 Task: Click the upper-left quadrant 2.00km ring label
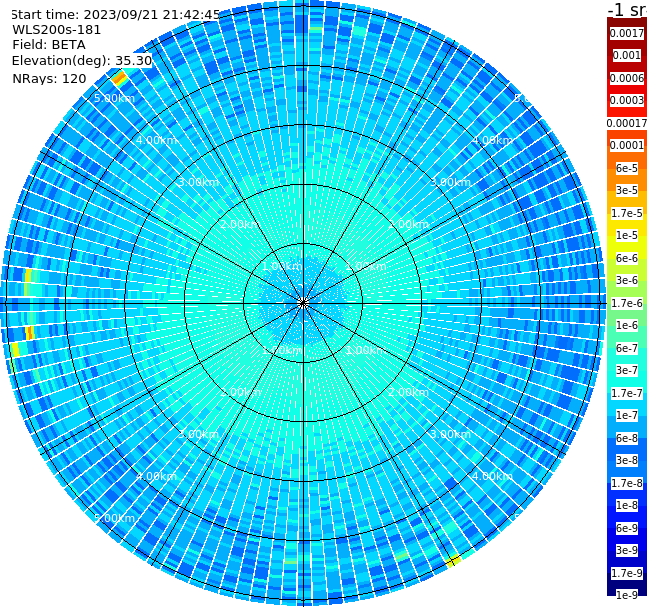(241, 224)
